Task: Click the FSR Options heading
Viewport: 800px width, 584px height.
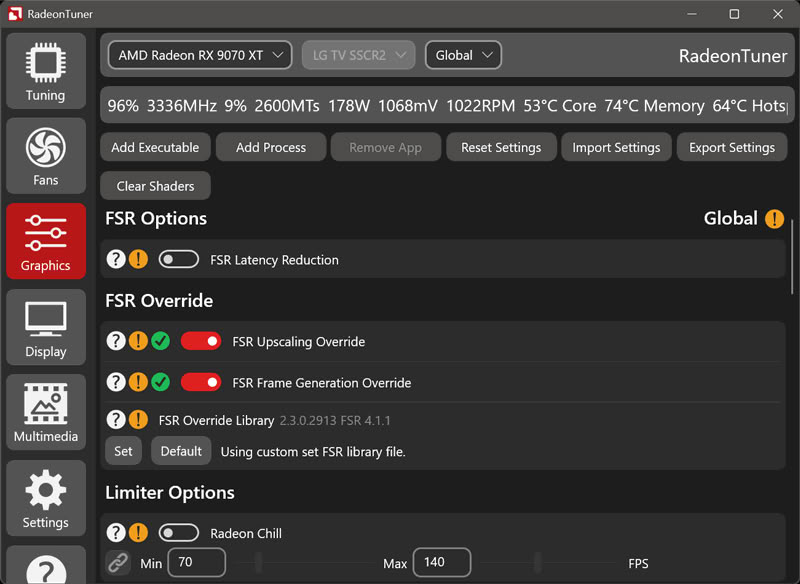Action: pyautogui.click(x=156, y=218)
